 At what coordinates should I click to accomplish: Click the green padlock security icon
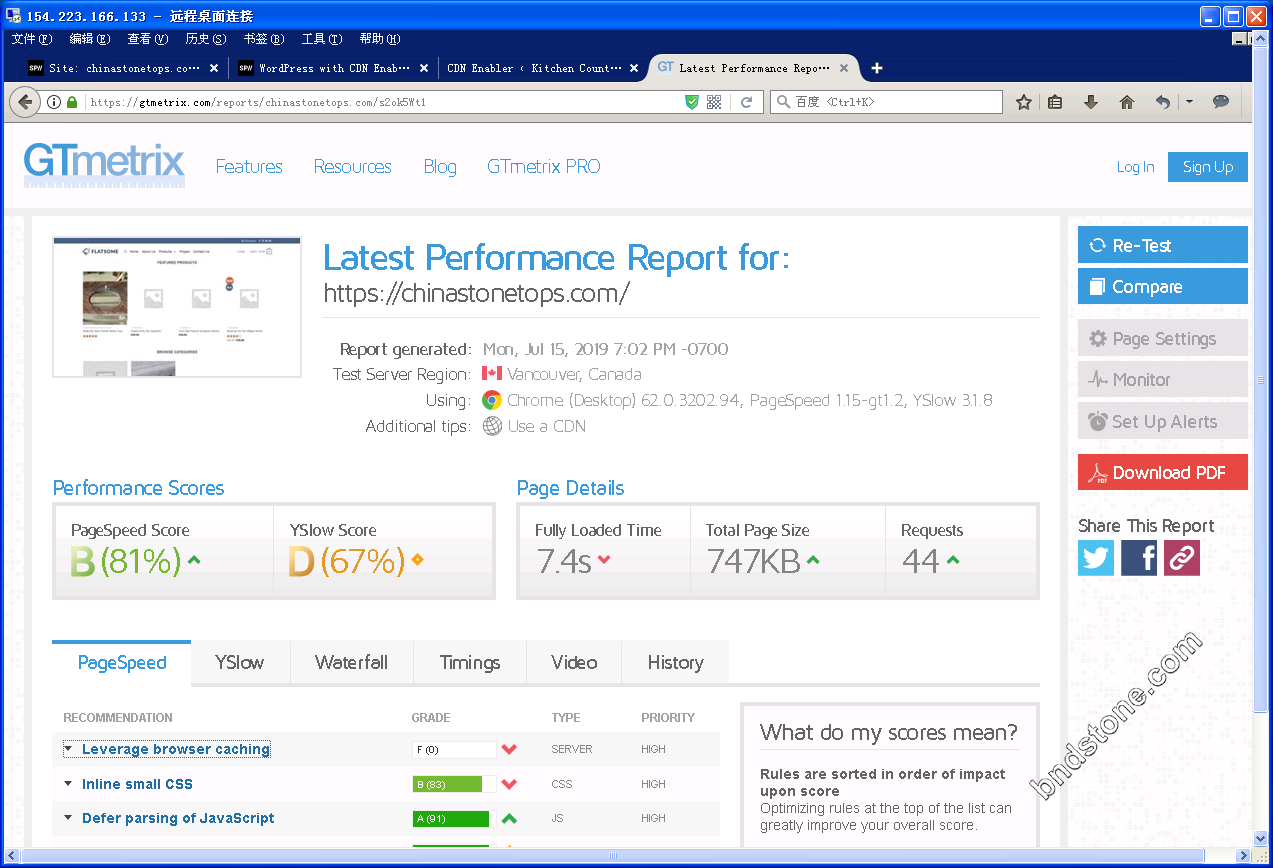tap(71, 102)
